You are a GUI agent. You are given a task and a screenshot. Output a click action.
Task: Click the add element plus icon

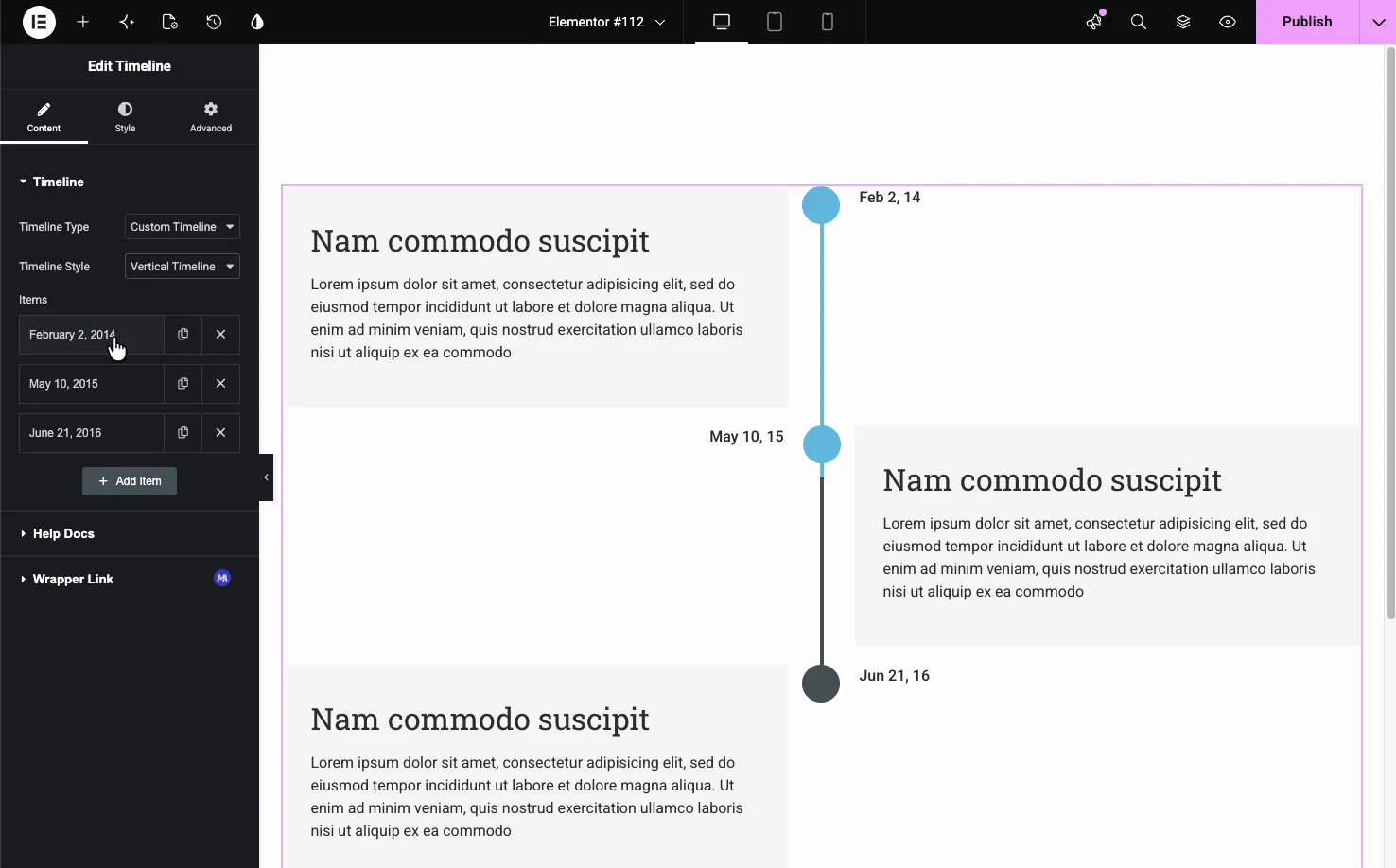[x=83, y=22]
